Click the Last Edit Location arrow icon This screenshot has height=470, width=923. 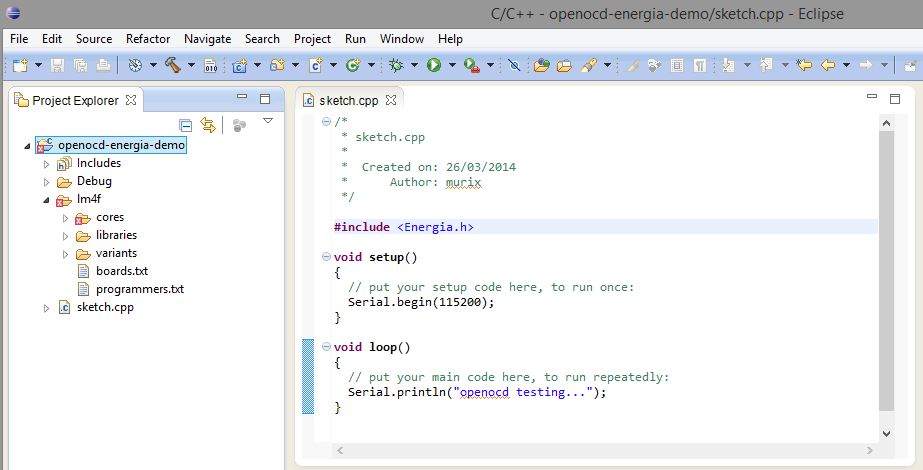[804, 65]
